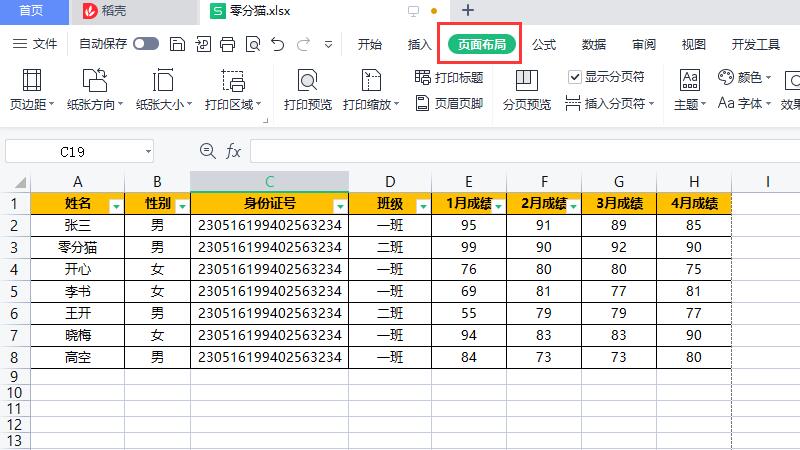Click the fx insert function icon
800x450 pixels.
(233, 151)
